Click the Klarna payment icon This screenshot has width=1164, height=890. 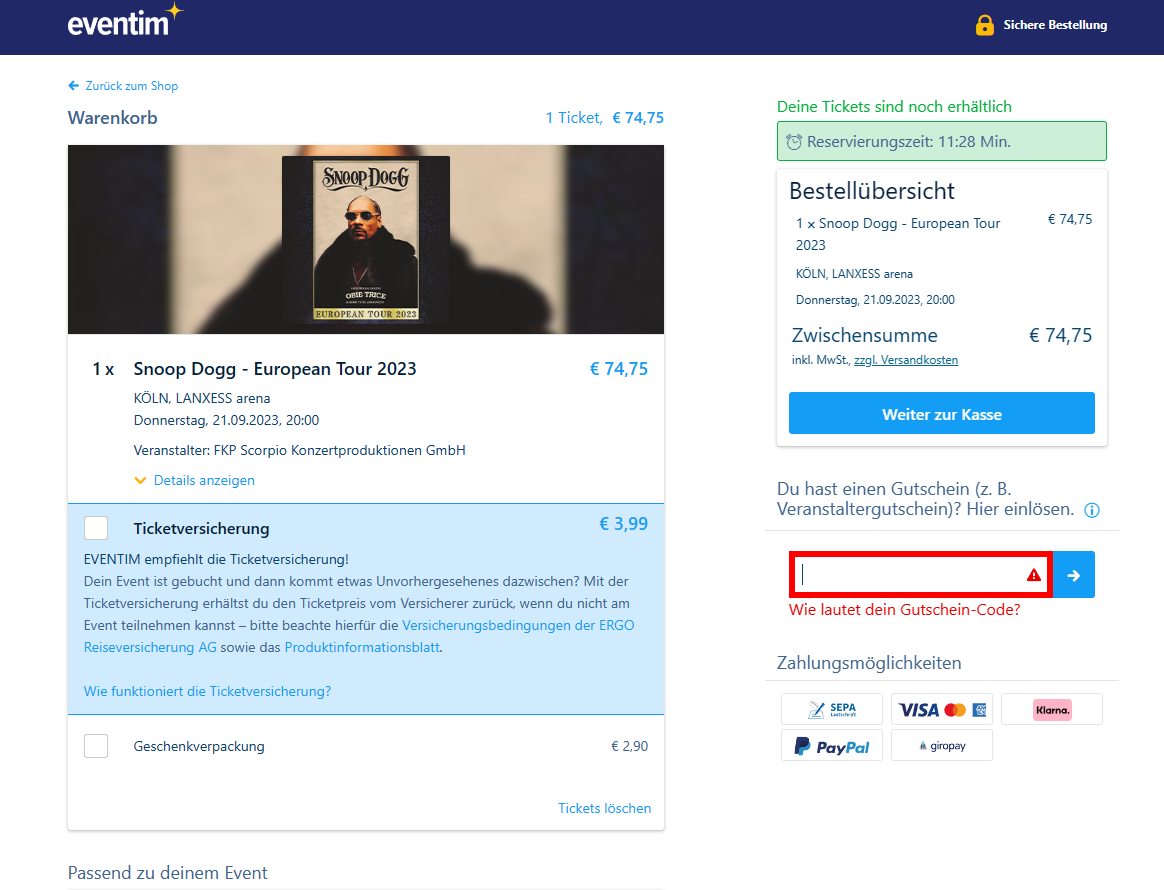1052,709
